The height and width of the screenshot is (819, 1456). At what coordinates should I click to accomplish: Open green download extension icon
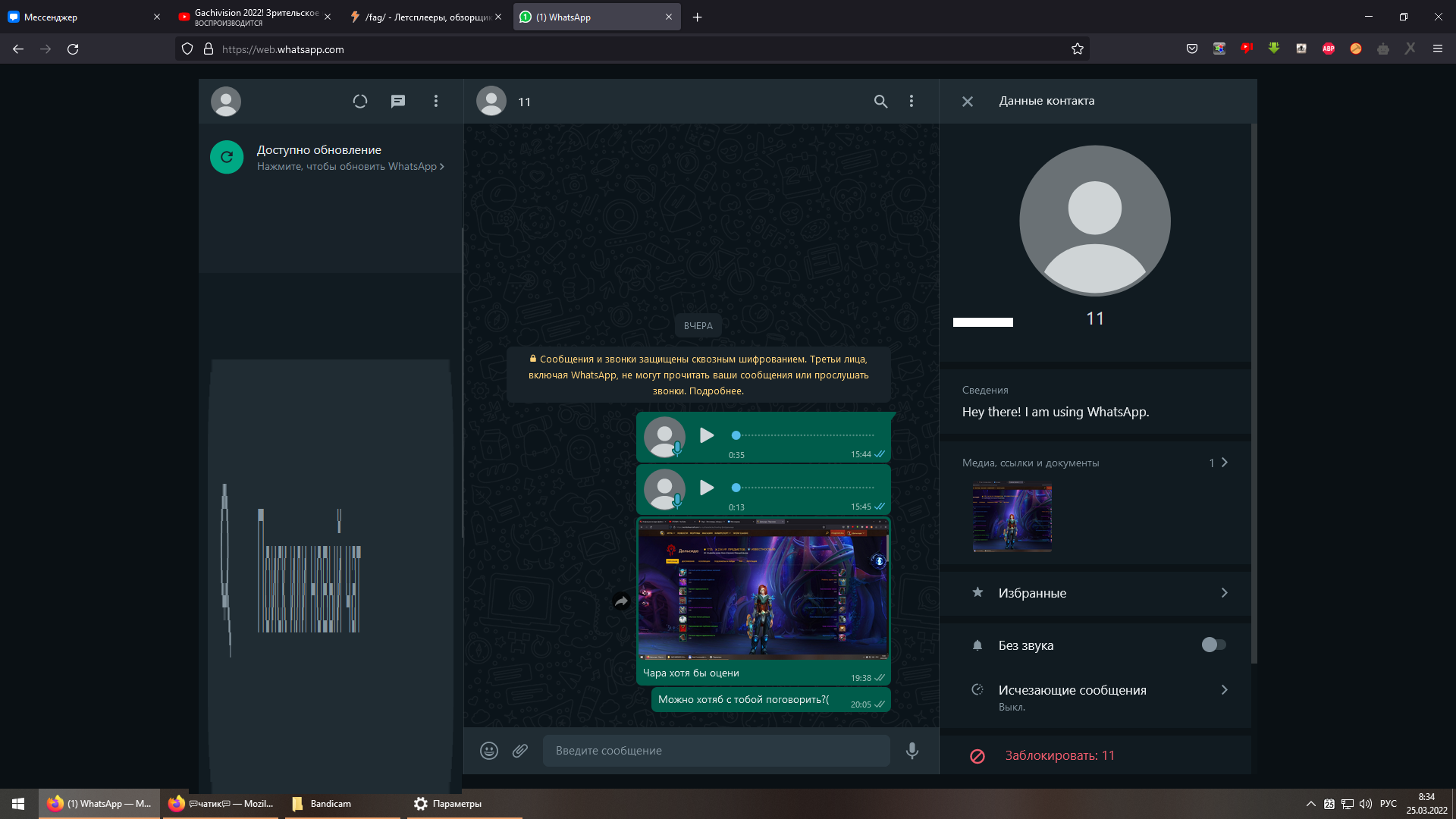pos(1274,49)
